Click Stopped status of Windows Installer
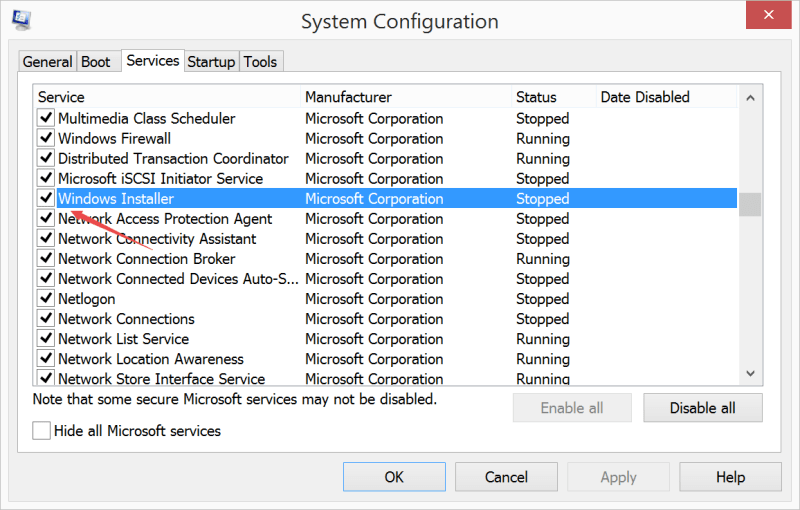The height and width of the screenshot is (510, 800). [542, 199]
